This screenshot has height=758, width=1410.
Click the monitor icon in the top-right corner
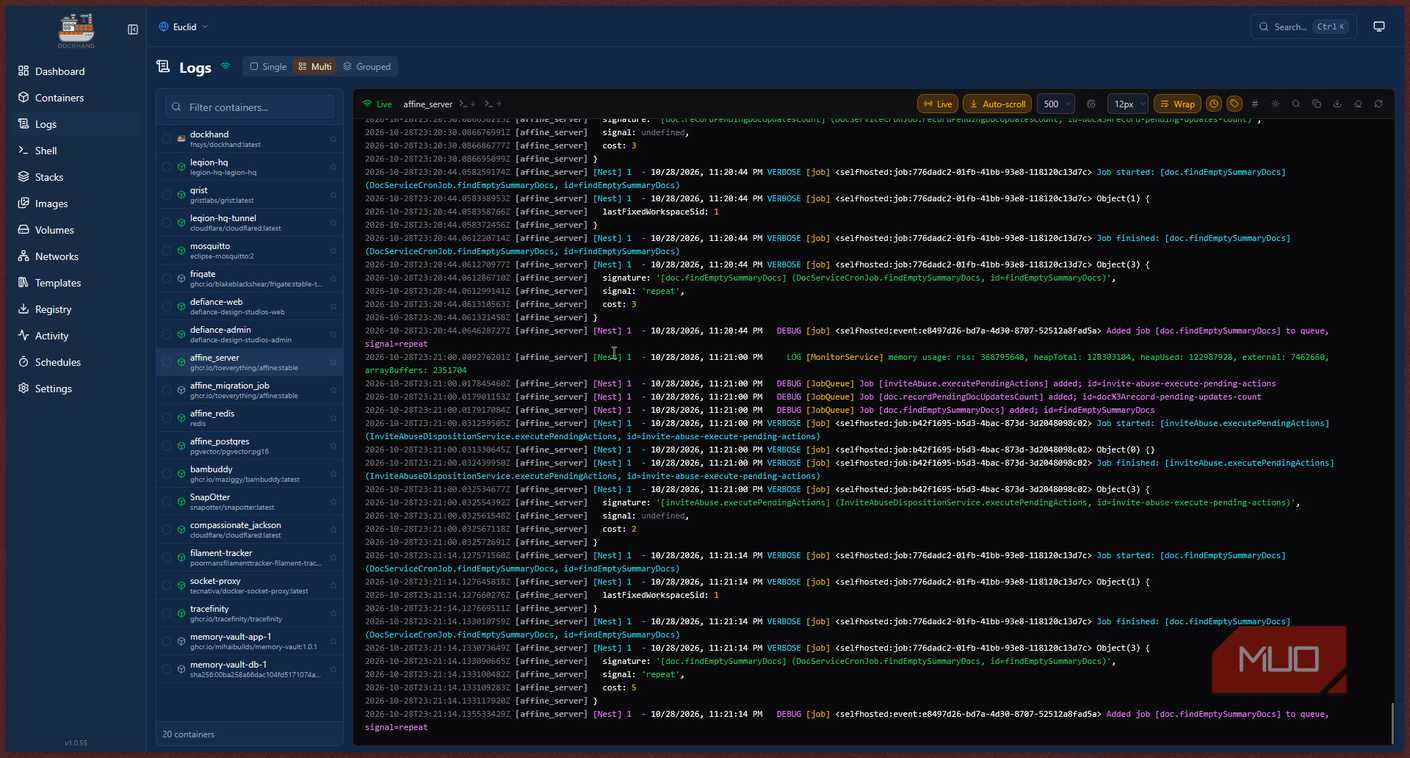[1379, 27]
